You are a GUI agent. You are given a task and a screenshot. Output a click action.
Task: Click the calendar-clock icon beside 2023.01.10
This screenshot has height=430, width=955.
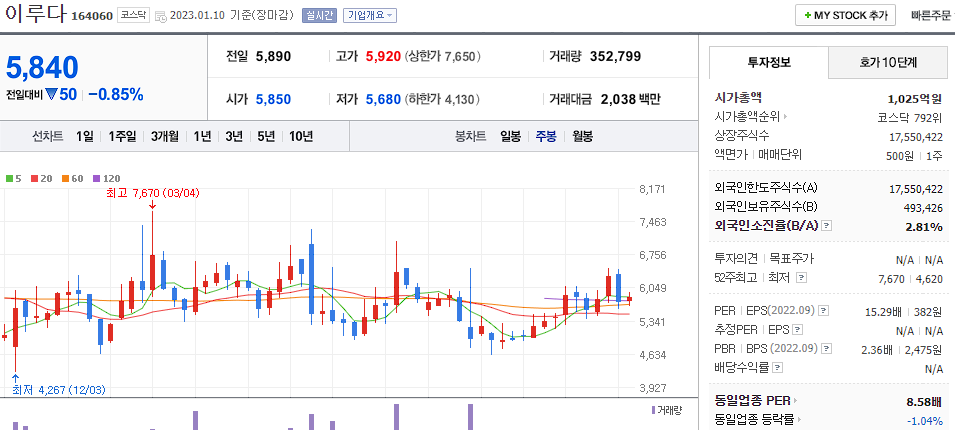click(161, 17)
